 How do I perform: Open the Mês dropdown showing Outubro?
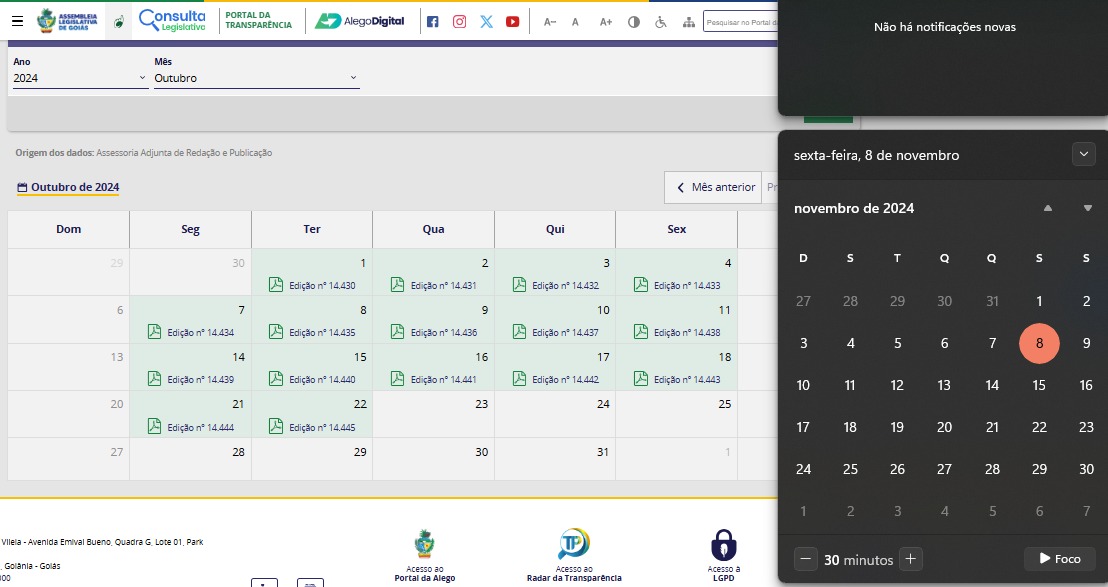[256, 78]
